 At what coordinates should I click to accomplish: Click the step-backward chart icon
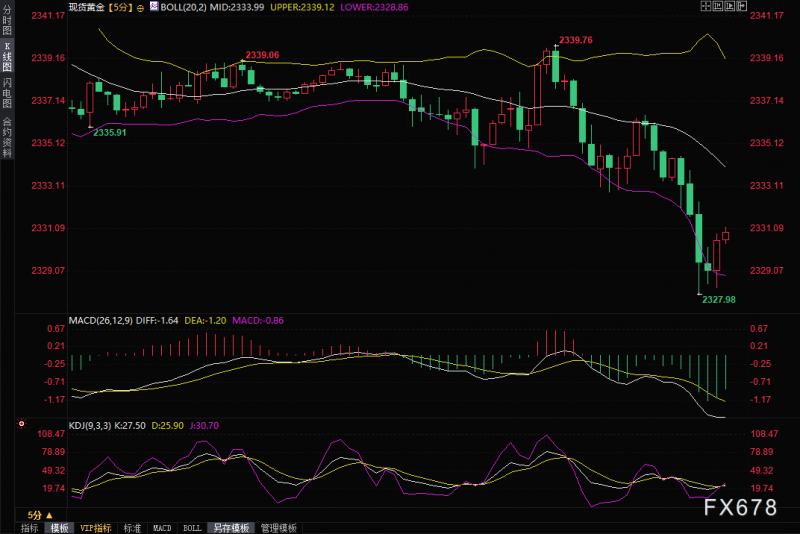[x=718, y=6]
